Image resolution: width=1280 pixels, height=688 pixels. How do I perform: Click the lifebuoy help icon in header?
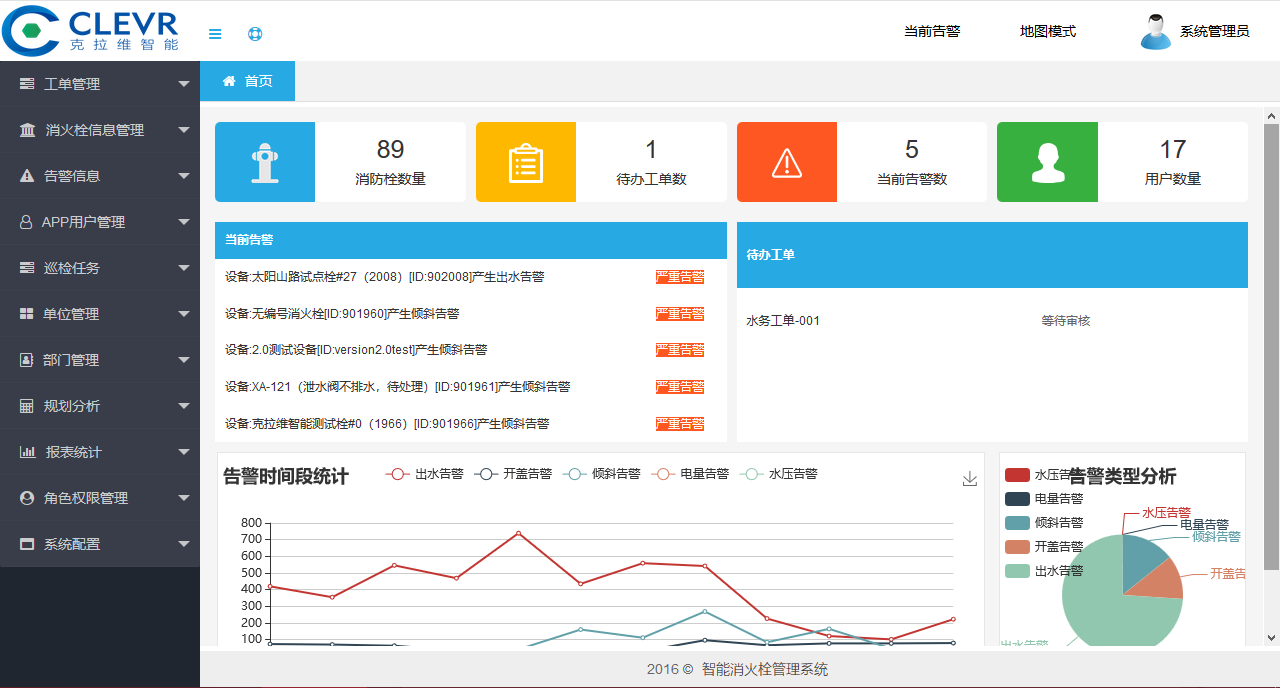(x=255, y=34)
